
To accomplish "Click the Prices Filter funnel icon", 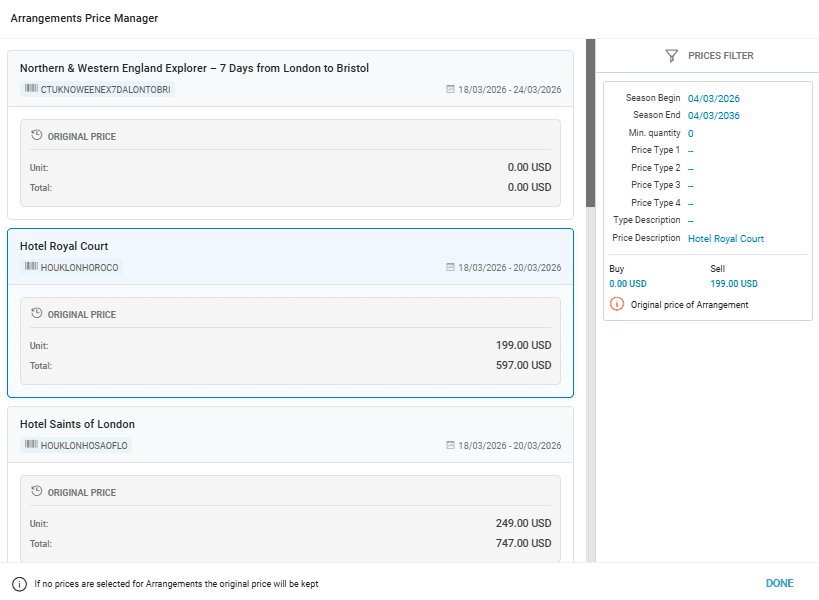I will 672,56.
